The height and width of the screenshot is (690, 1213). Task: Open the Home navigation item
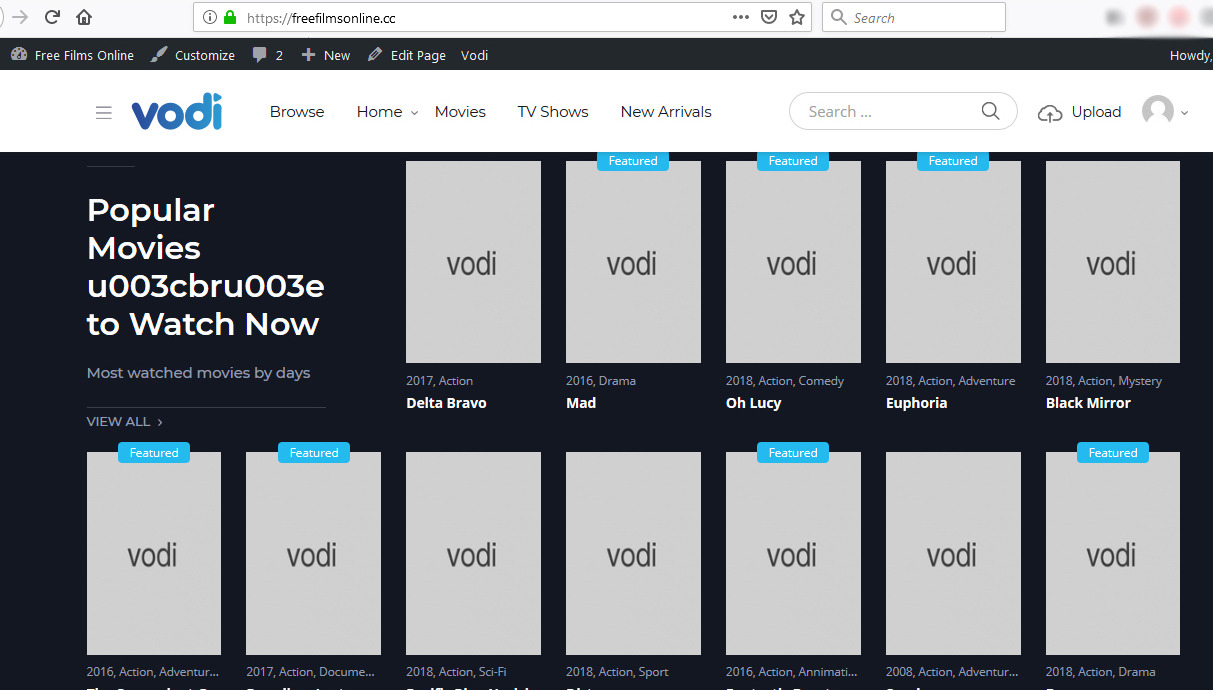(379, 112)
